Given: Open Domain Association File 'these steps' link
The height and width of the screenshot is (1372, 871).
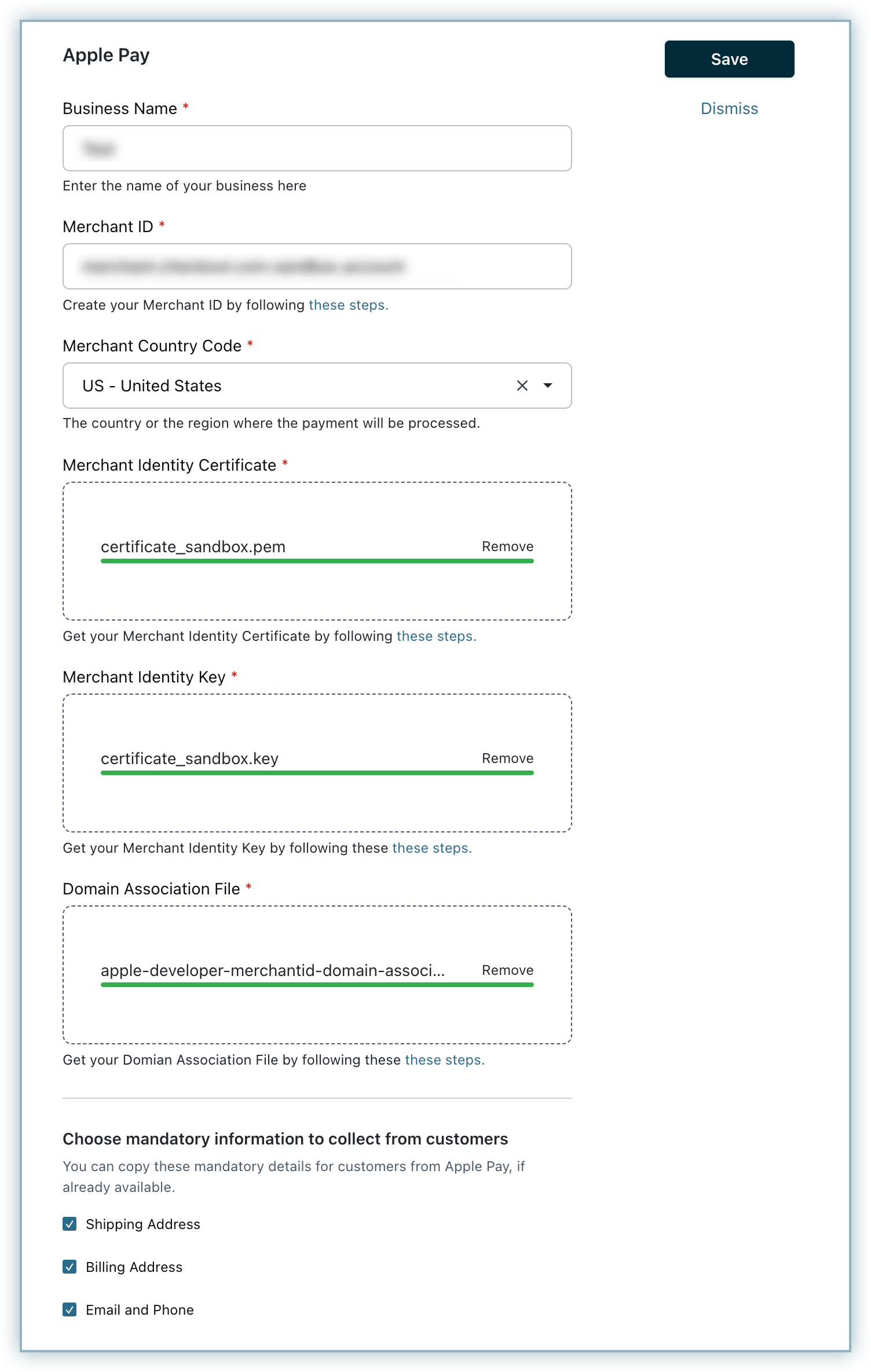Looking at the screenshot, I should click(x=444, y=1060).
